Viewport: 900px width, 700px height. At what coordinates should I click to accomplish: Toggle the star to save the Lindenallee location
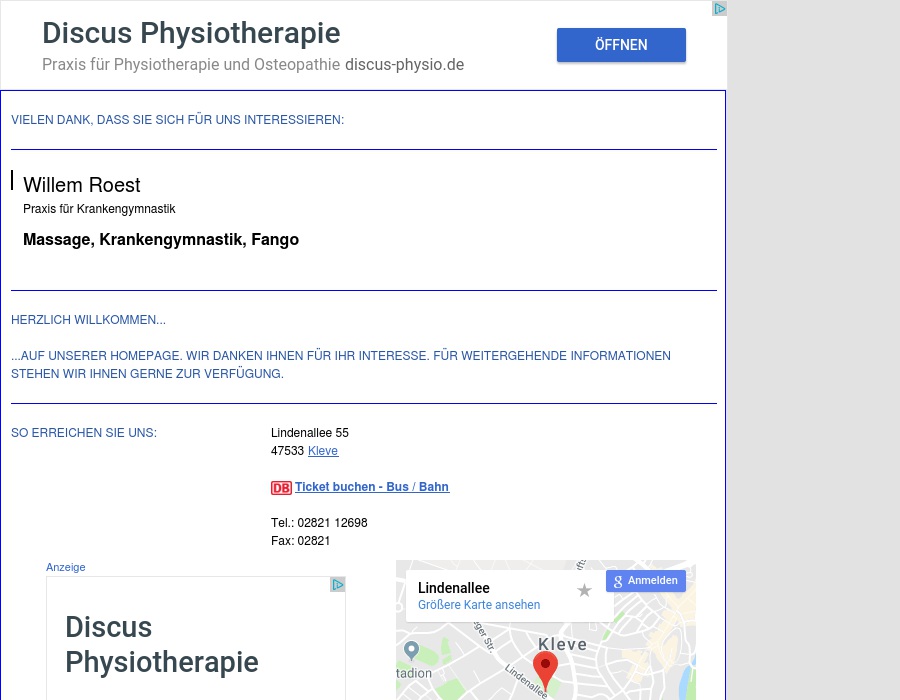pos(584,591)
